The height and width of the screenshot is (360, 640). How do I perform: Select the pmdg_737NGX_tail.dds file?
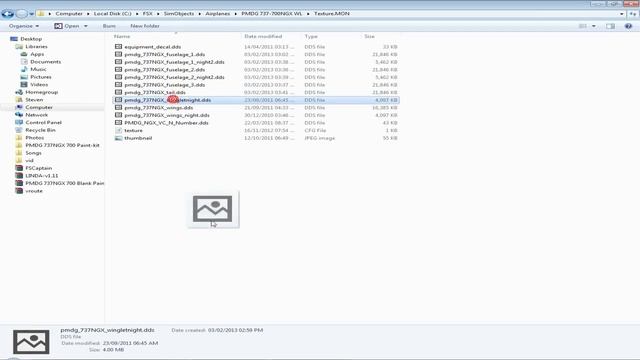tap(256, 93)
